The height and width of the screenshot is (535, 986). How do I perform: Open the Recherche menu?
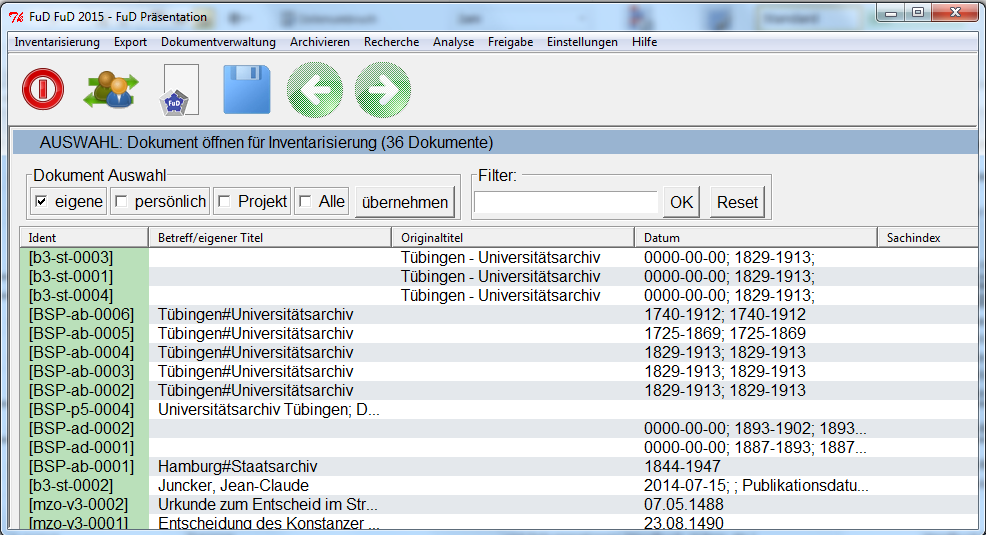pyautogui.click(x=391, y=42)
